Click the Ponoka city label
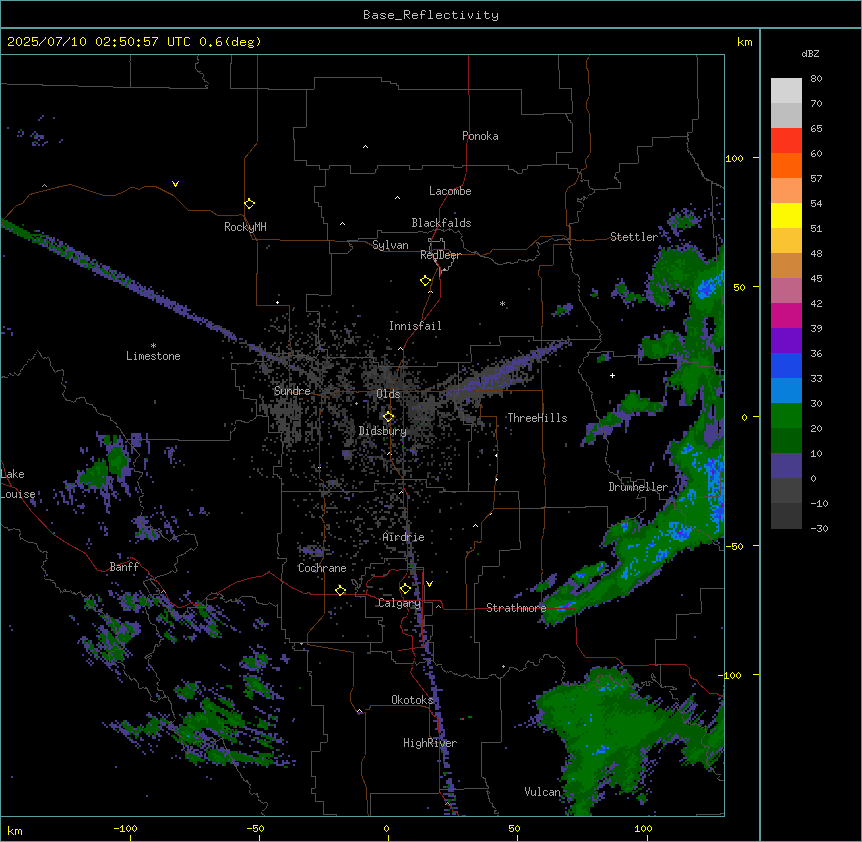The width and height of the screenshot is (862, 842). click(x=480, y=136)
